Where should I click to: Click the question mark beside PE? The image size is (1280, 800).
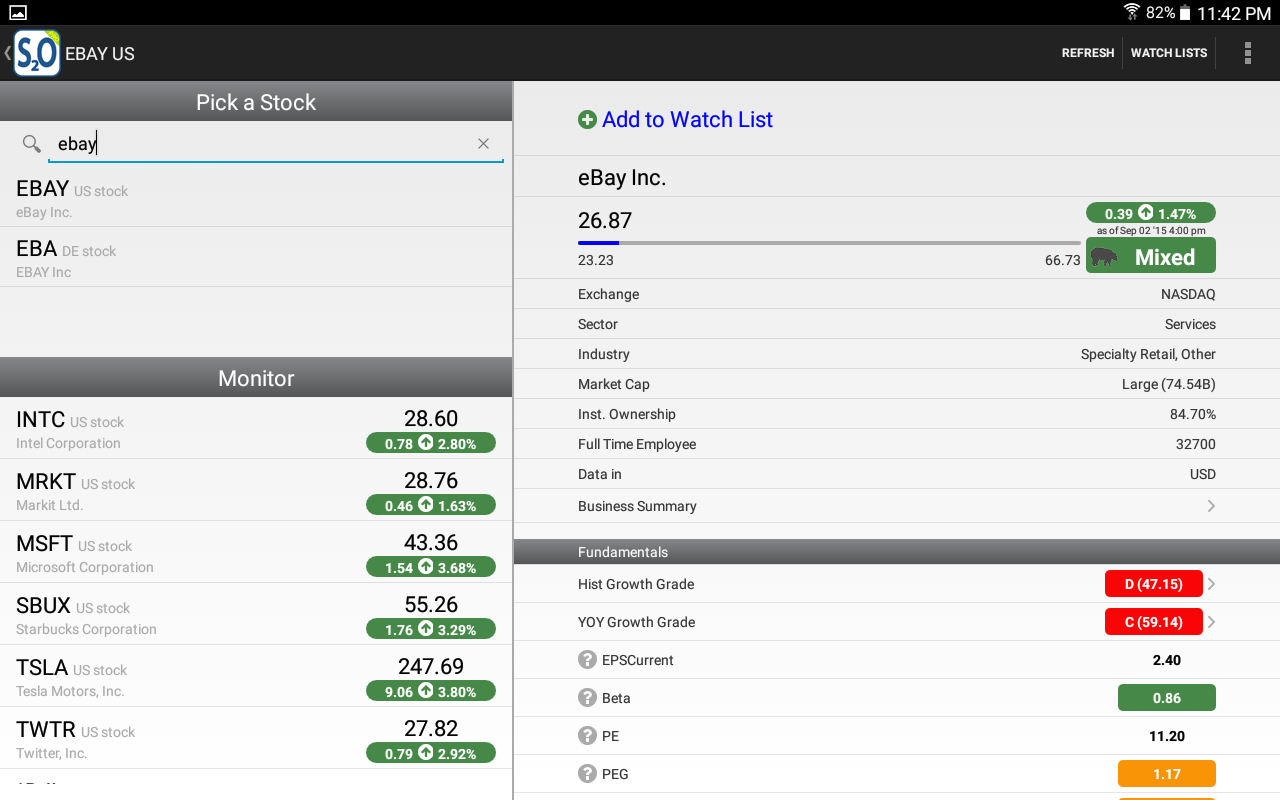[x=587, y=736]
